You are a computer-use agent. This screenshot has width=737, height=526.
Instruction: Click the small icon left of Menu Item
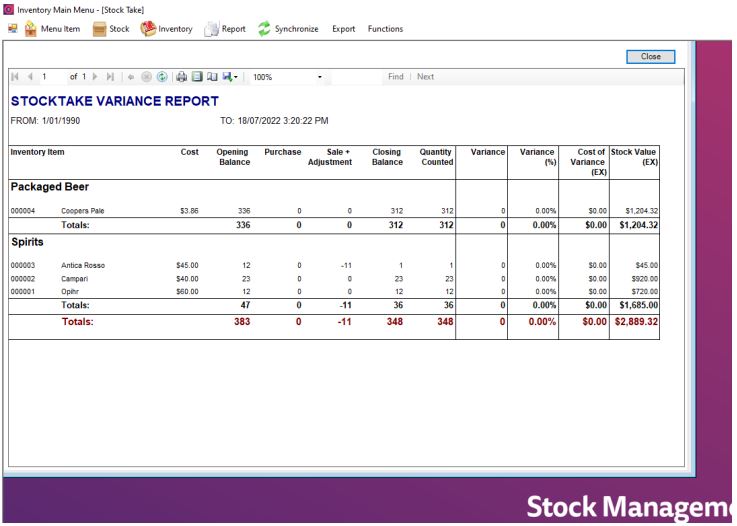pyautogui.click(x=10, y=29)
